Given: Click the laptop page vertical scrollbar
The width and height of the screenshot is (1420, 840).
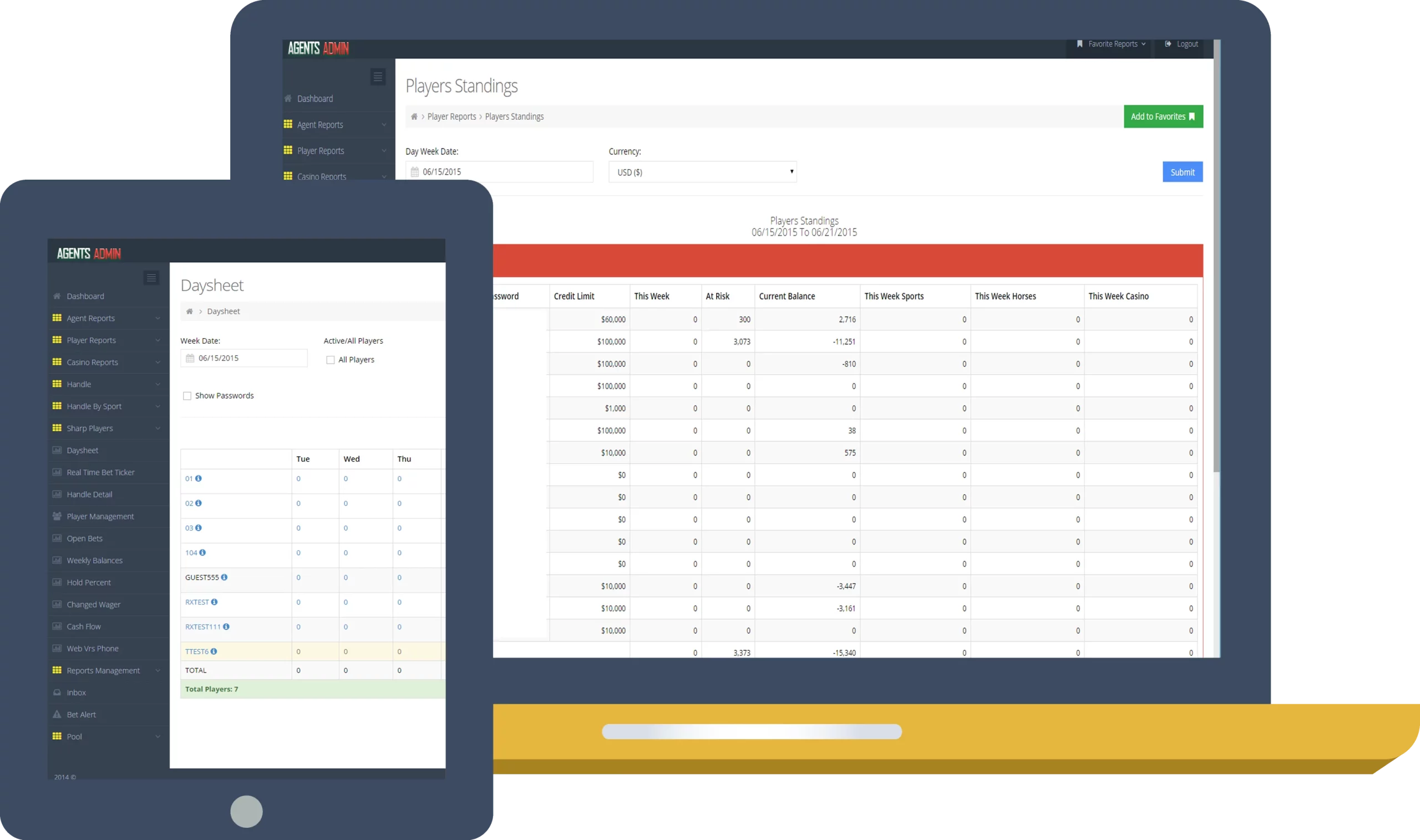Looking at the screenshot, I should point(1216,254).
